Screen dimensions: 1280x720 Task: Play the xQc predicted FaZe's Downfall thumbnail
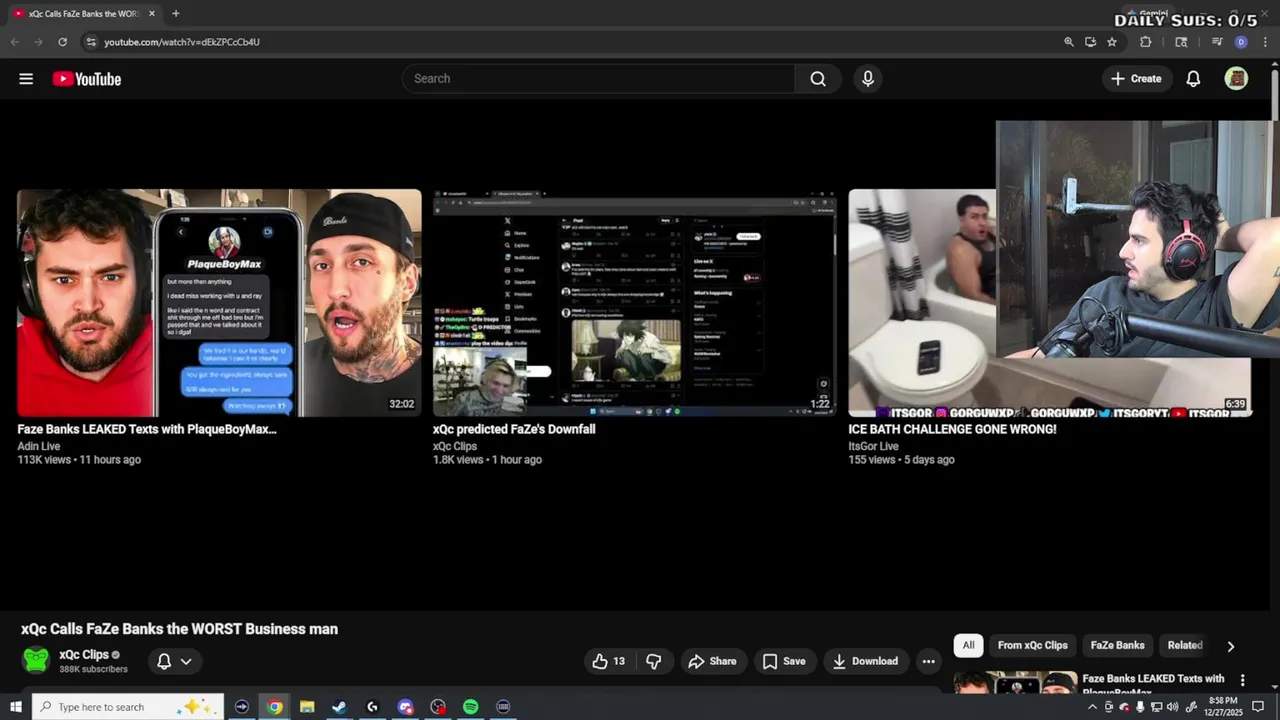point(634,303)
